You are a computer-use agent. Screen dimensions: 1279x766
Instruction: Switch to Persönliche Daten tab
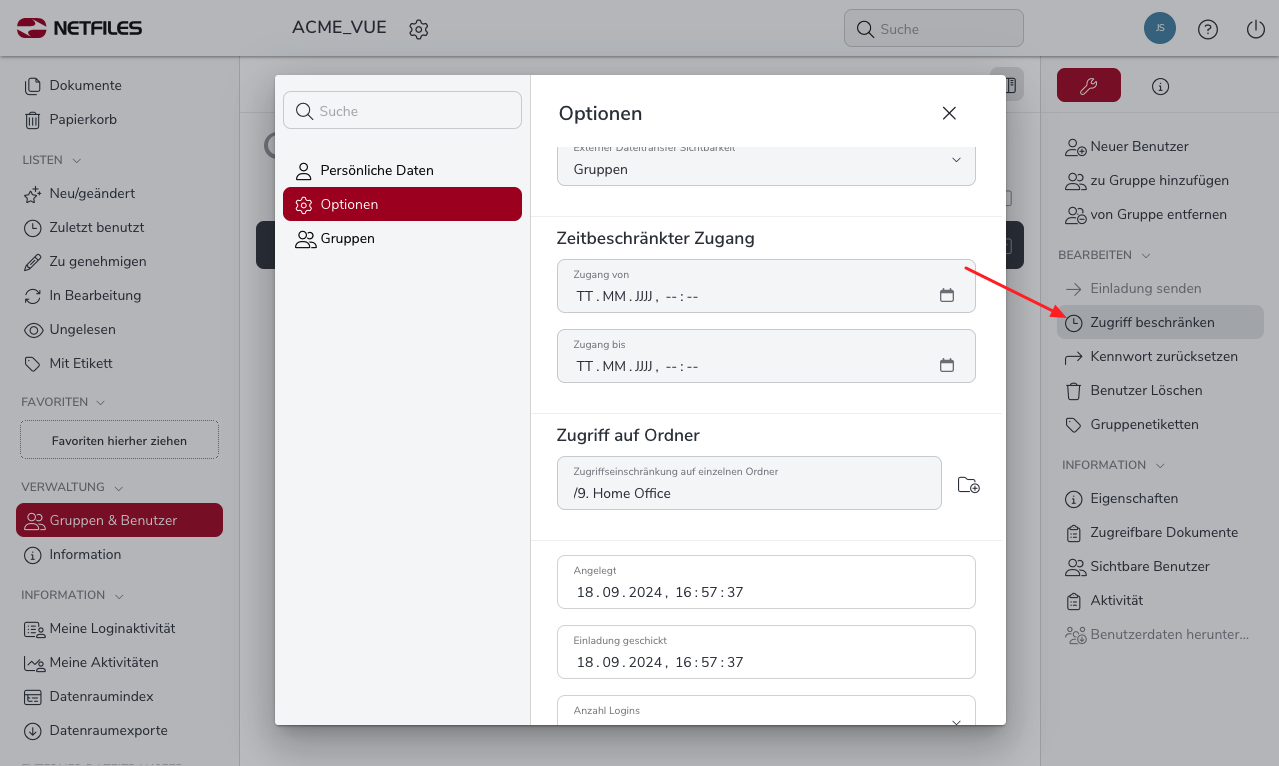coord(376,170)
